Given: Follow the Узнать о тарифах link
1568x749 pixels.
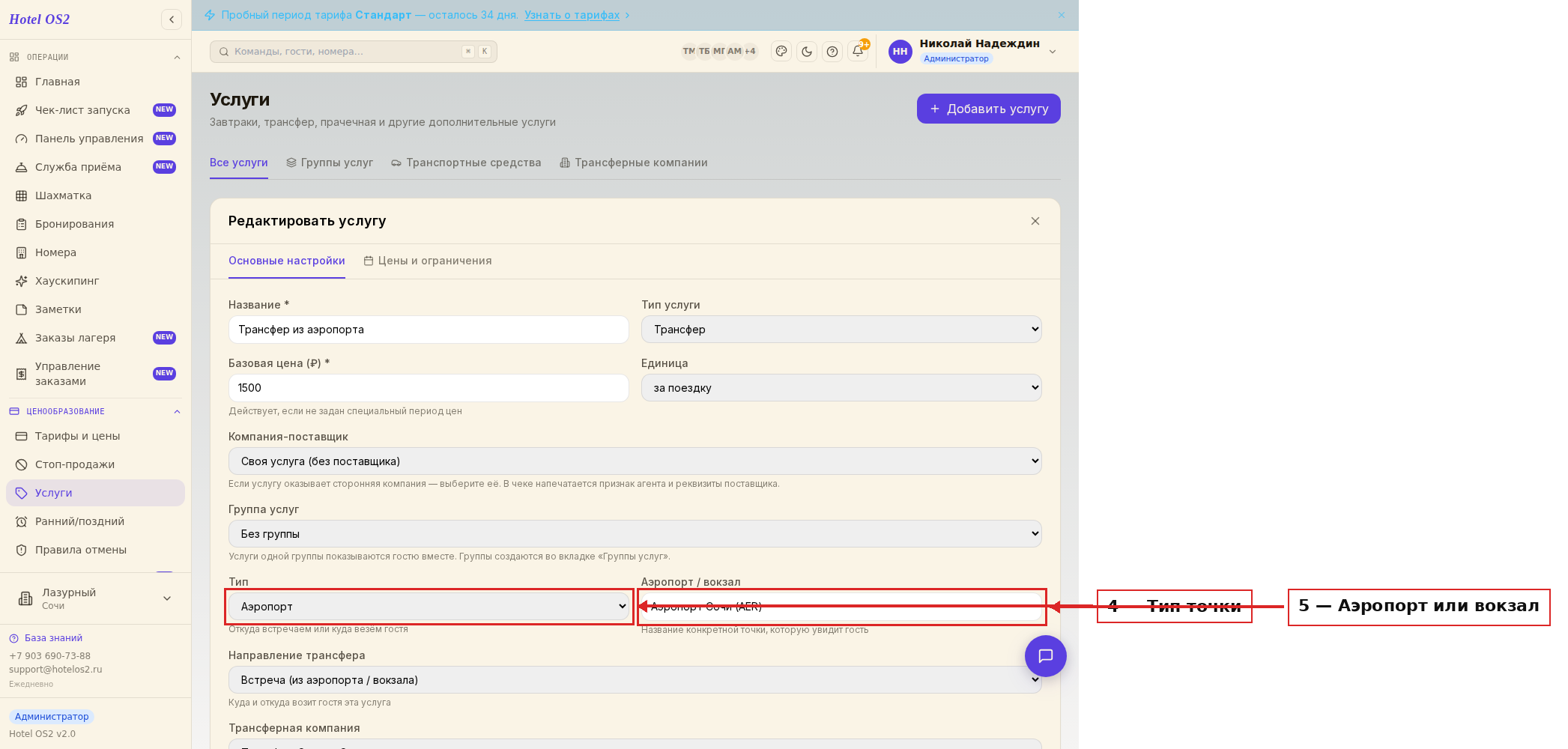Looking at the screenshot, I should 572,15.
